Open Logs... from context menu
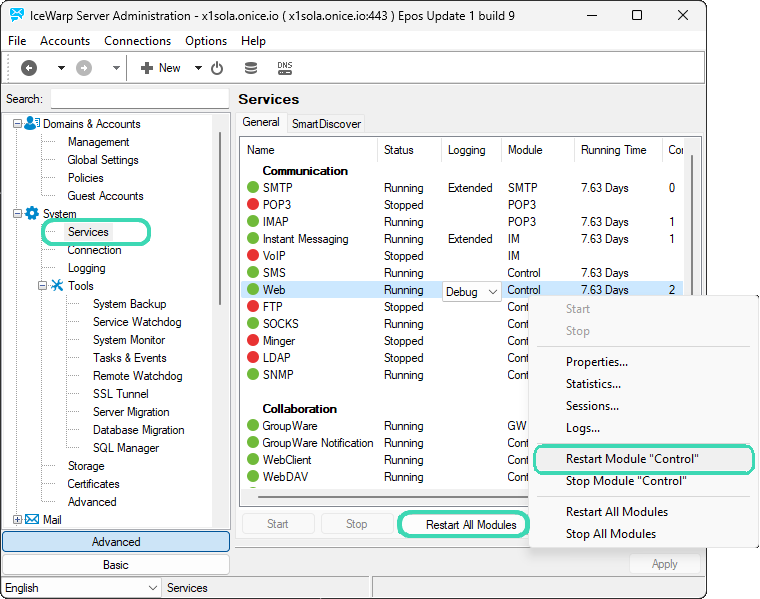This screenshot has height=599, width=760. pyautogui.click(x=644, y=428)
